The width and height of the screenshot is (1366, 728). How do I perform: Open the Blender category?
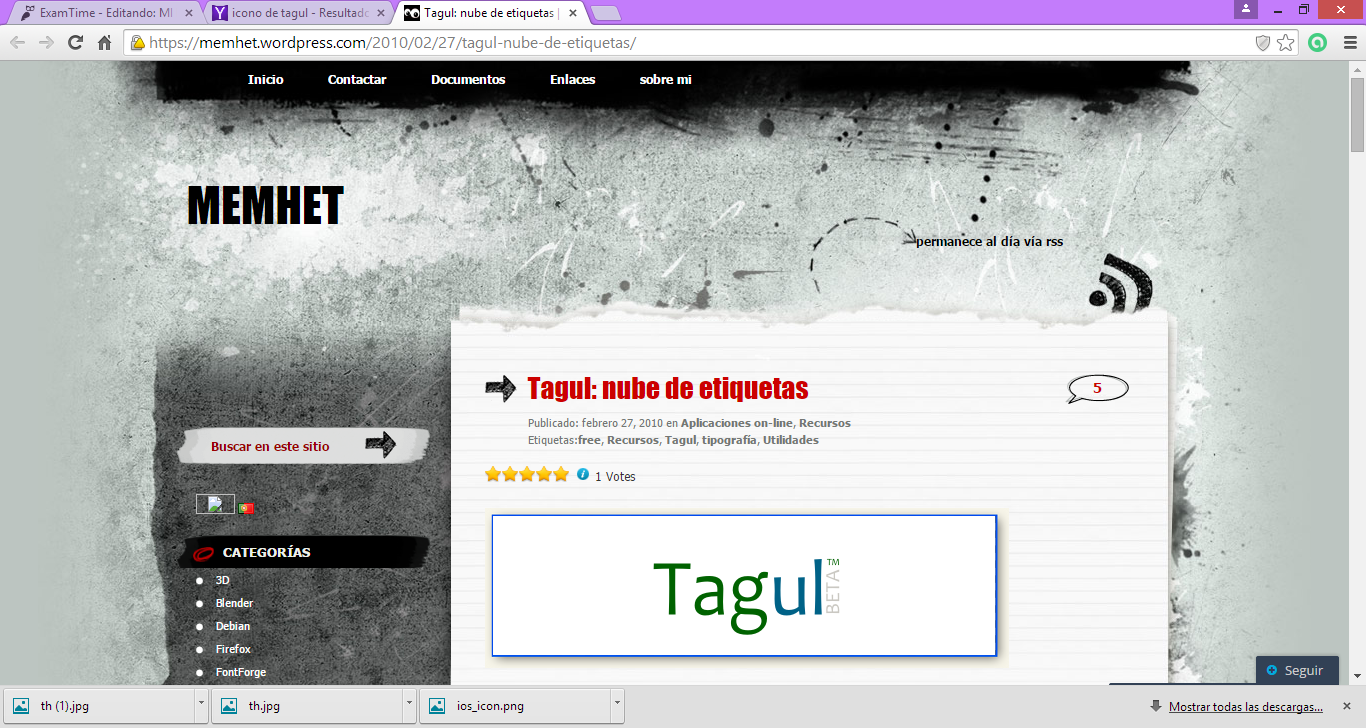pos(234,603)
